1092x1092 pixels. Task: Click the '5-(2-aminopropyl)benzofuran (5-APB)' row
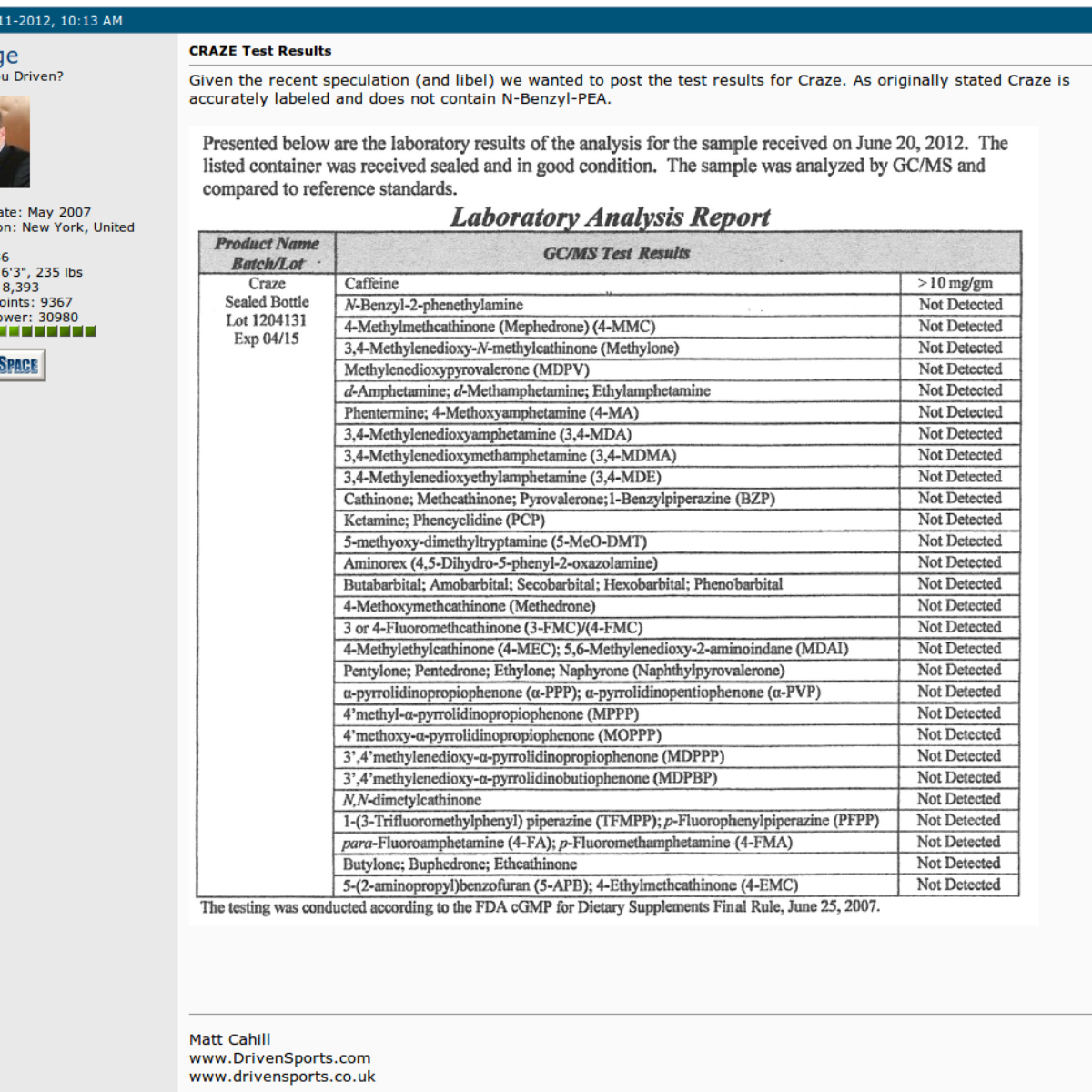(617, 885)
